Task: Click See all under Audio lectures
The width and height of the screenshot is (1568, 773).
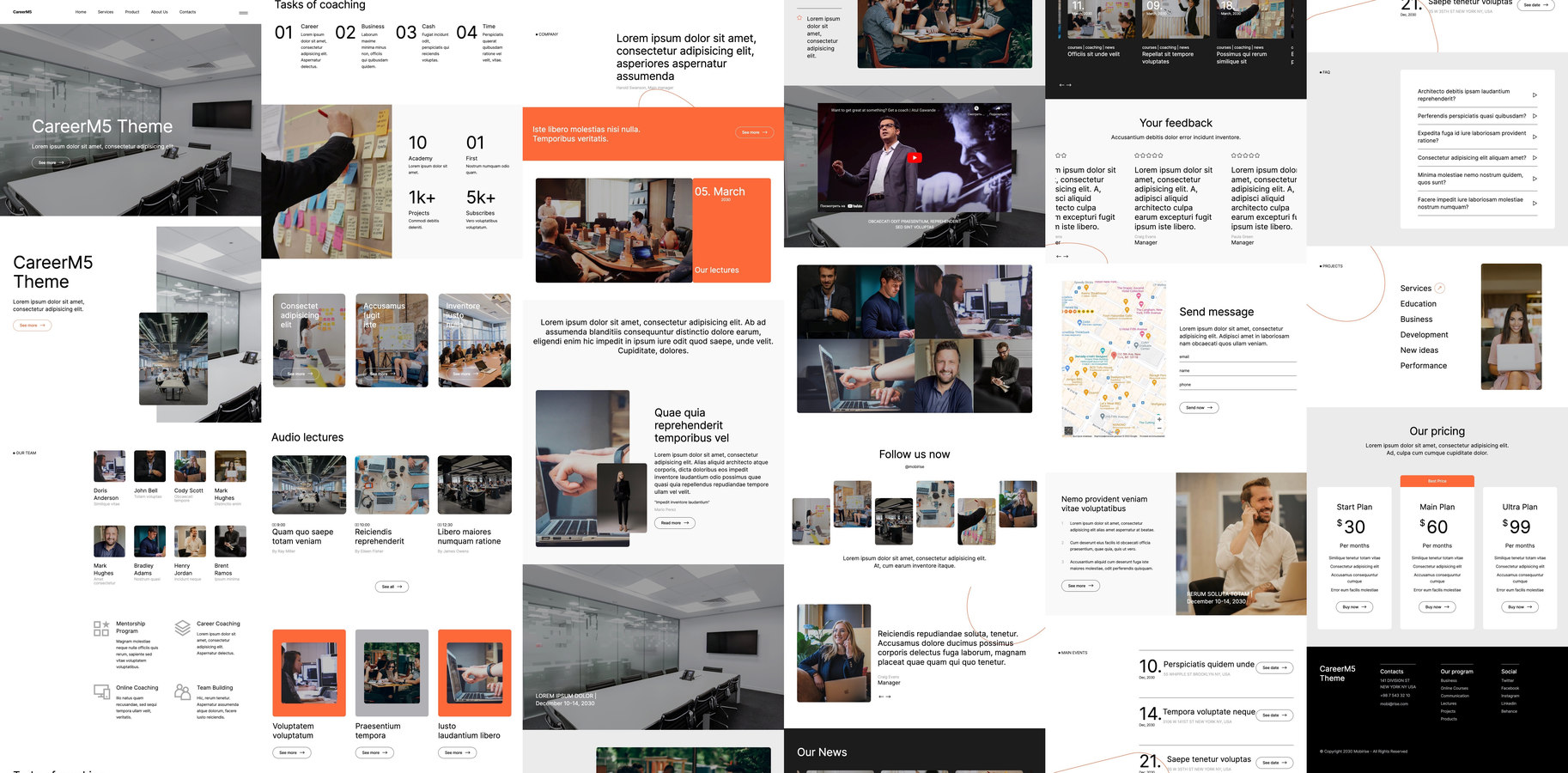Action: click(392, 587)
